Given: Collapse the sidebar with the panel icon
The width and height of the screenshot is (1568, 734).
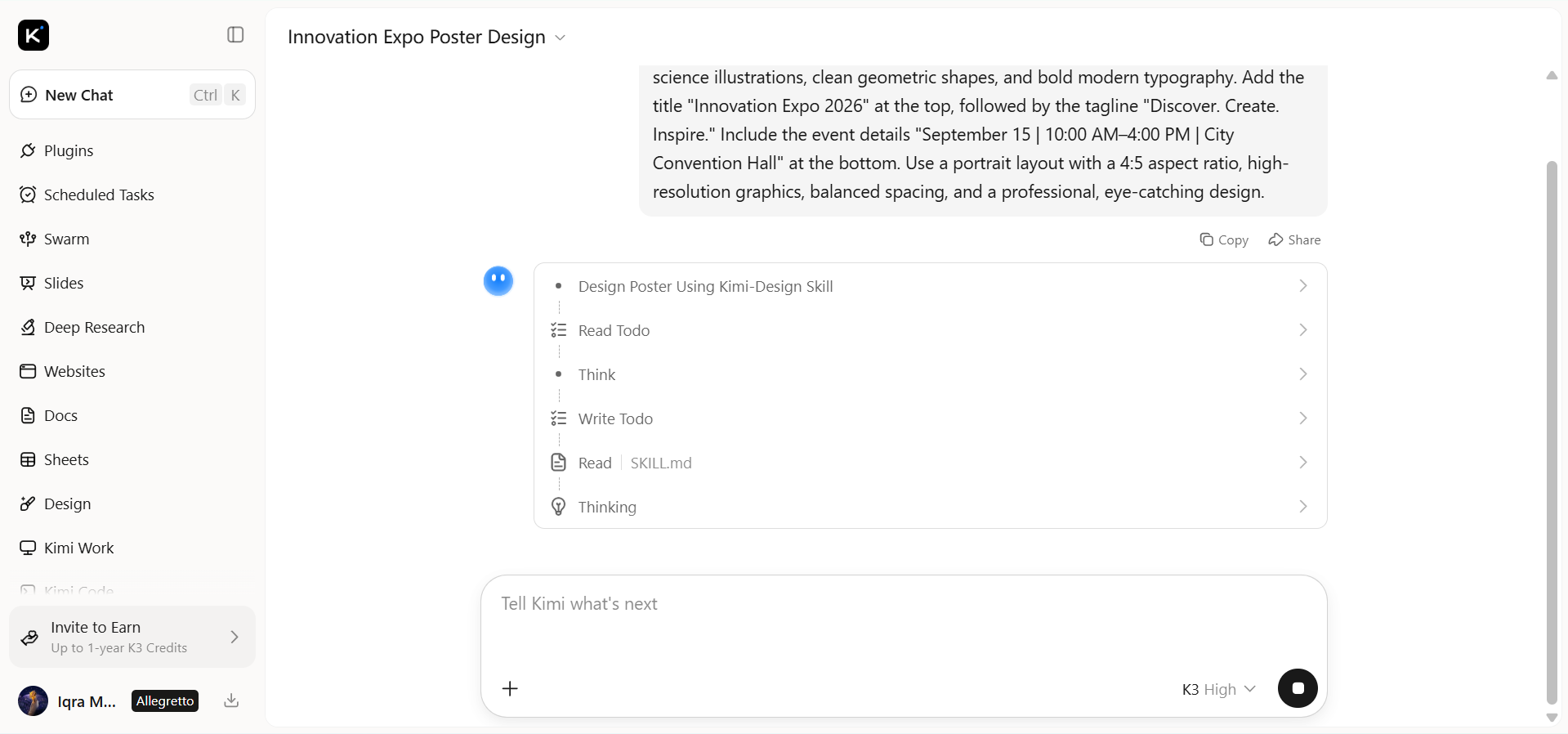Looking at the screenshot, I should tap(235, 34).
